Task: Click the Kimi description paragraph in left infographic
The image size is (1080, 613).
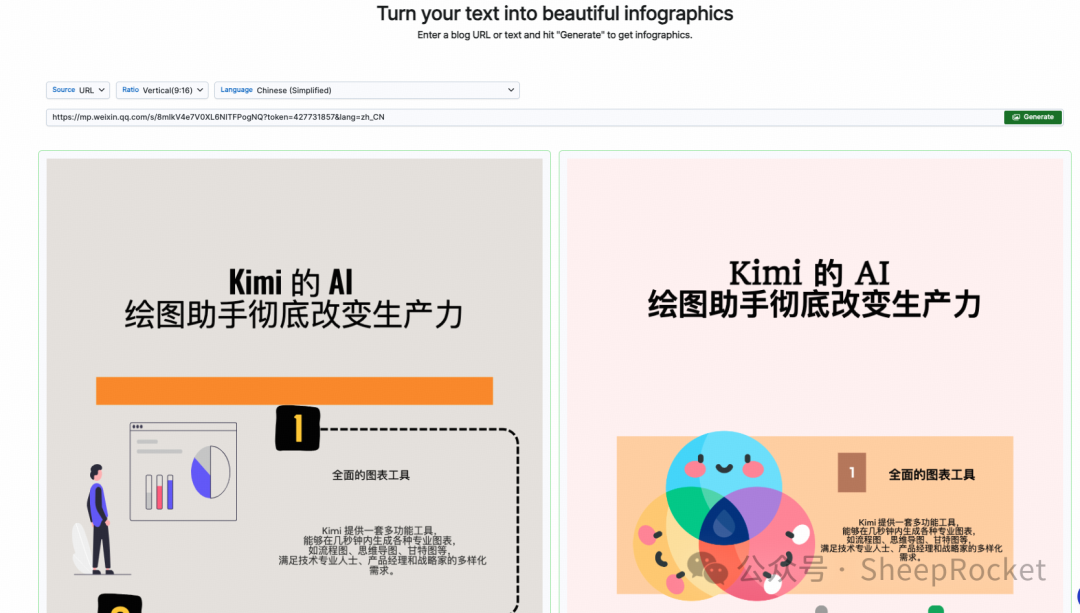Action: coord(382,550)
